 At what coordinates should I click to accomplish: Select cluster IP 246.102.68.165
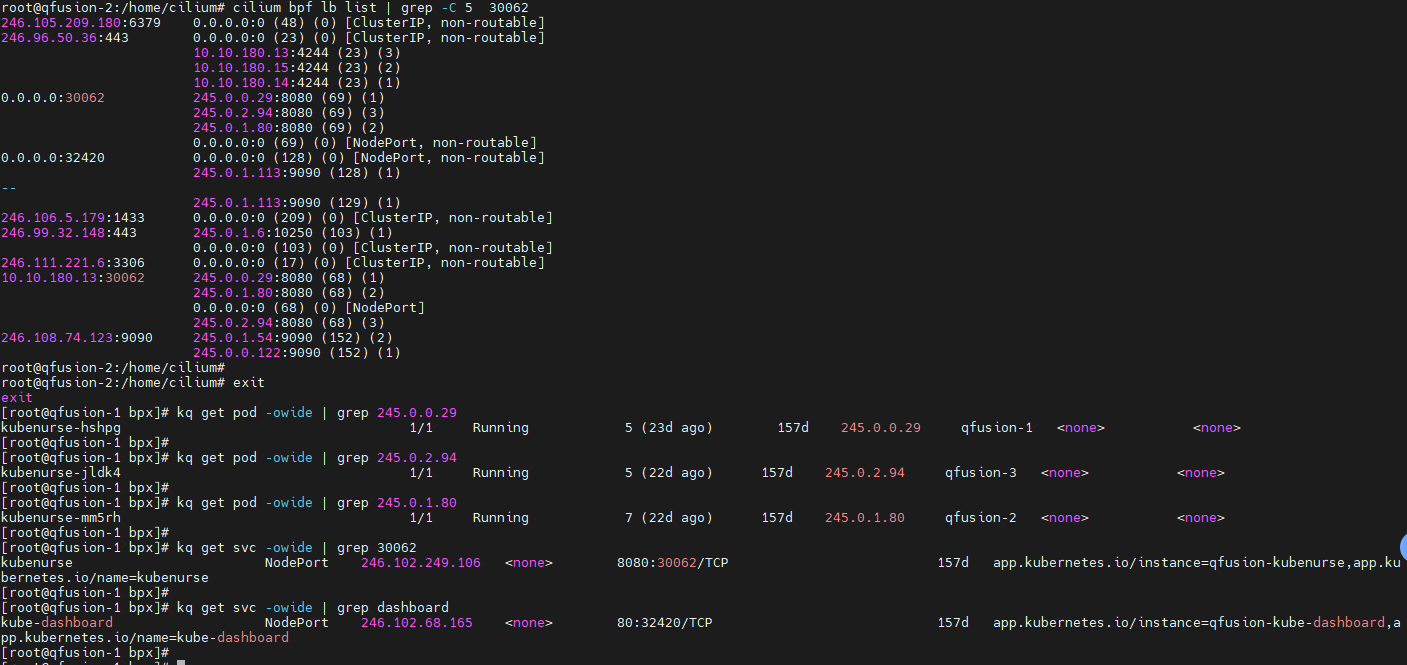click(416, 622)
